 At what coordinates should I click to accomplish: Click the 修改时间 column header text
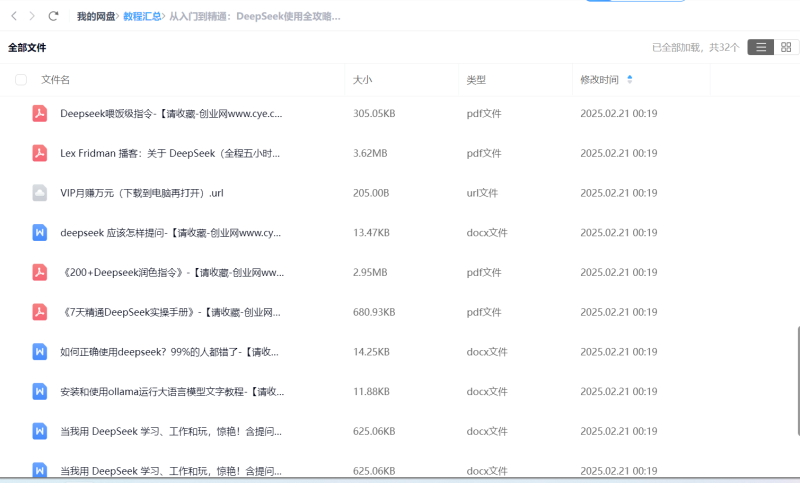599,80
